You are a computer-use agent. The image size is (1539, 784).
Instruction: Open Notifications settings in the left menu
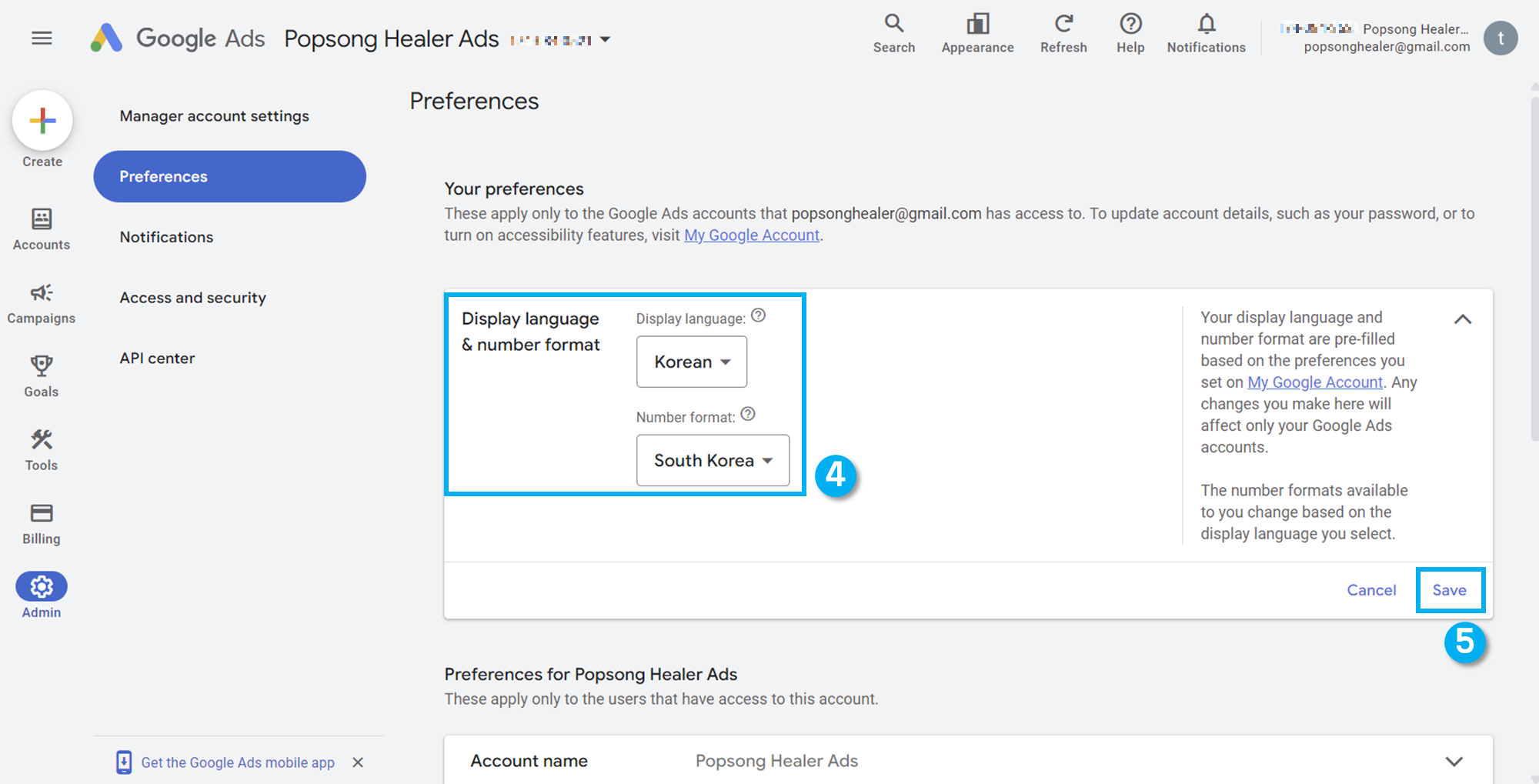(166, 237)
